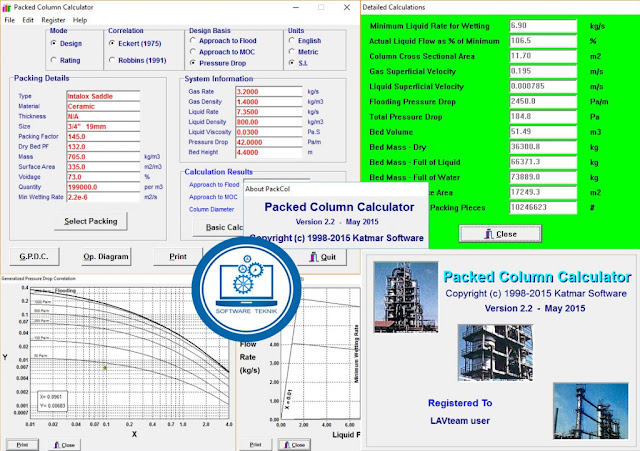Click the Gas Rate input field

[269, 92]
